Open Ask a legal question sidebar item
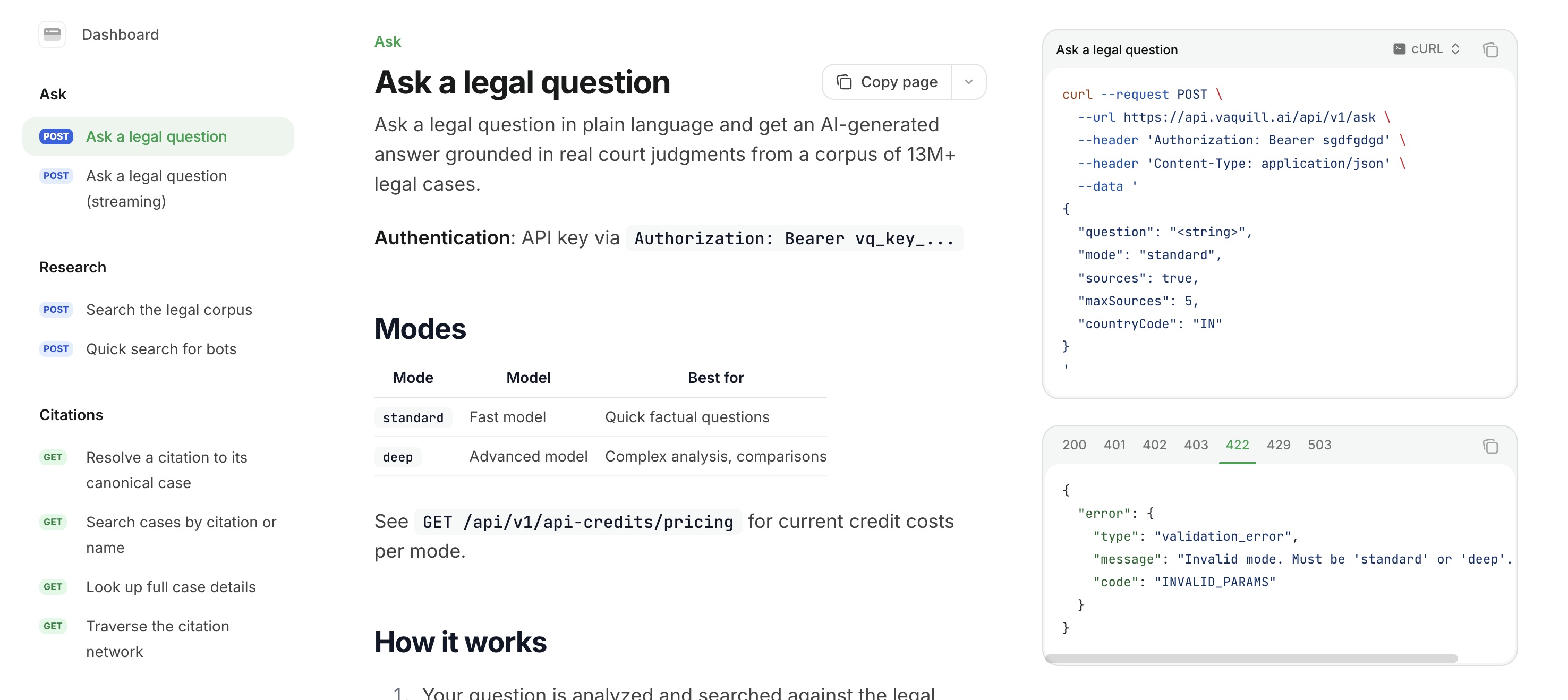 tap(158, 136)
